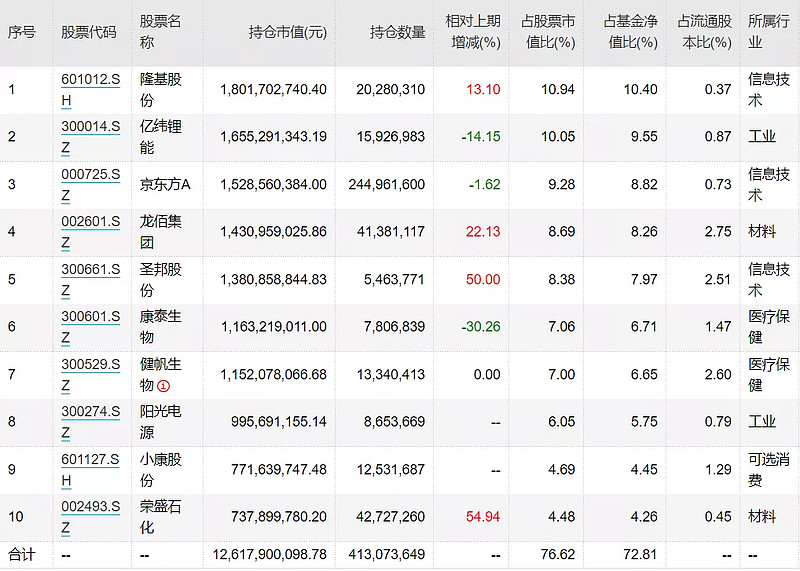This screenshot has width=800, height=571.
Task: Click the 相对上期增减(%) column header
Action: [x=473, y=32]
